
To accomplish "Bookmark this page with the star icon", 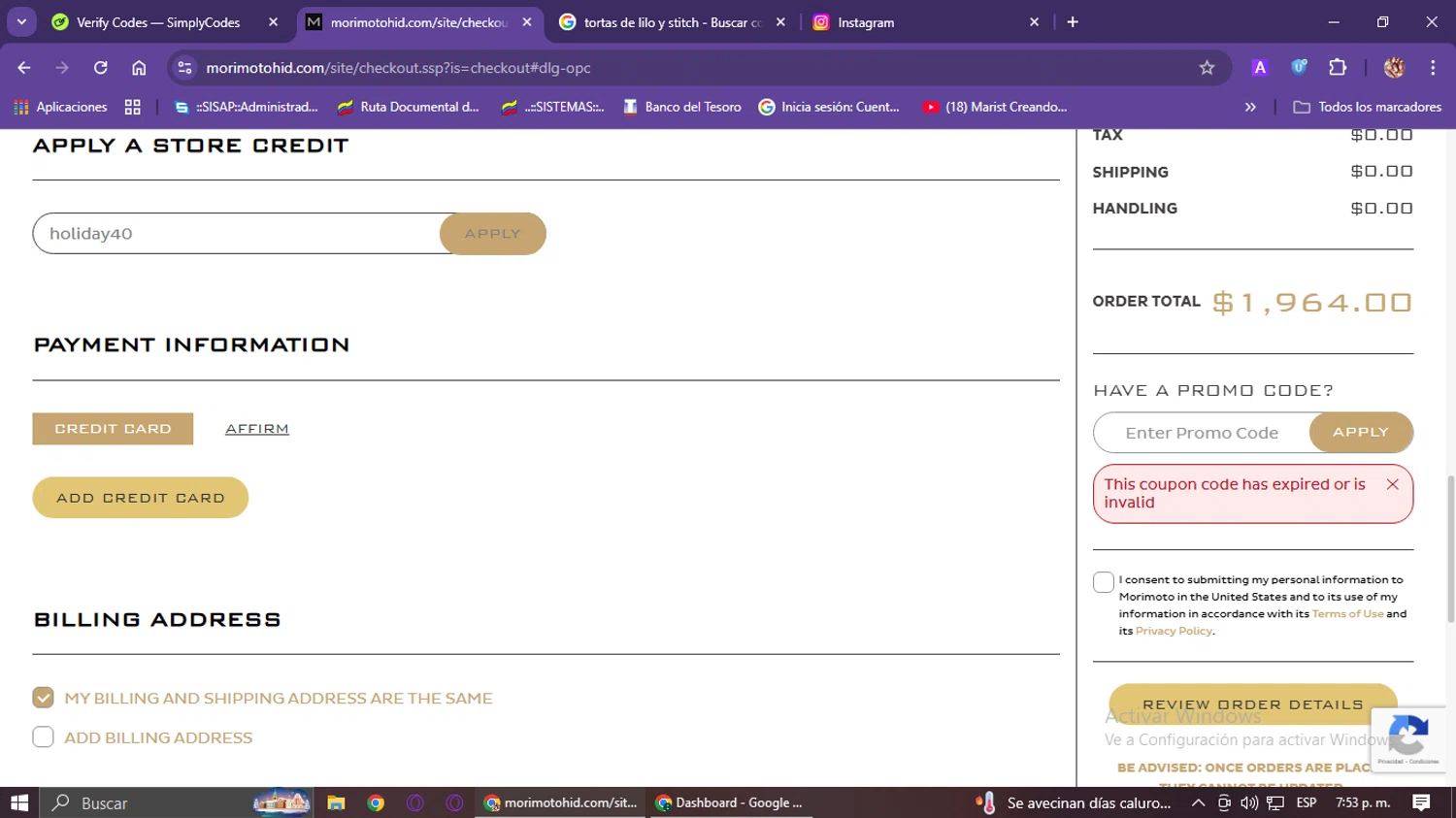I will tap(1207, 68).
